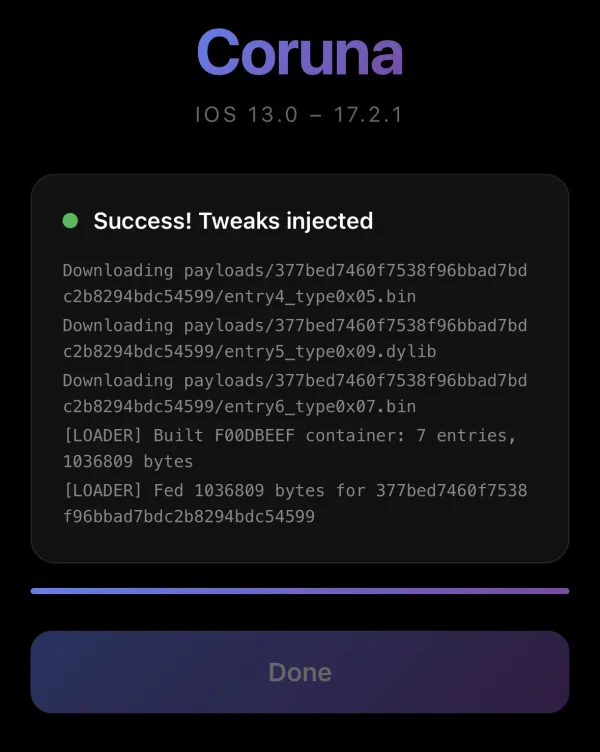Click the blue left end of progress bar

(40, 591)
